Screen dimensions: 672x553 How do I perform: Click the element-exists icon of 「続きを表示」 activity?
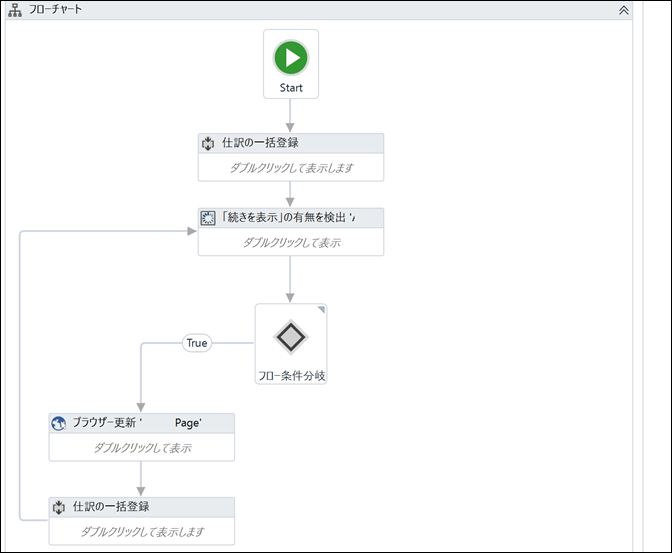click(208, 218)
